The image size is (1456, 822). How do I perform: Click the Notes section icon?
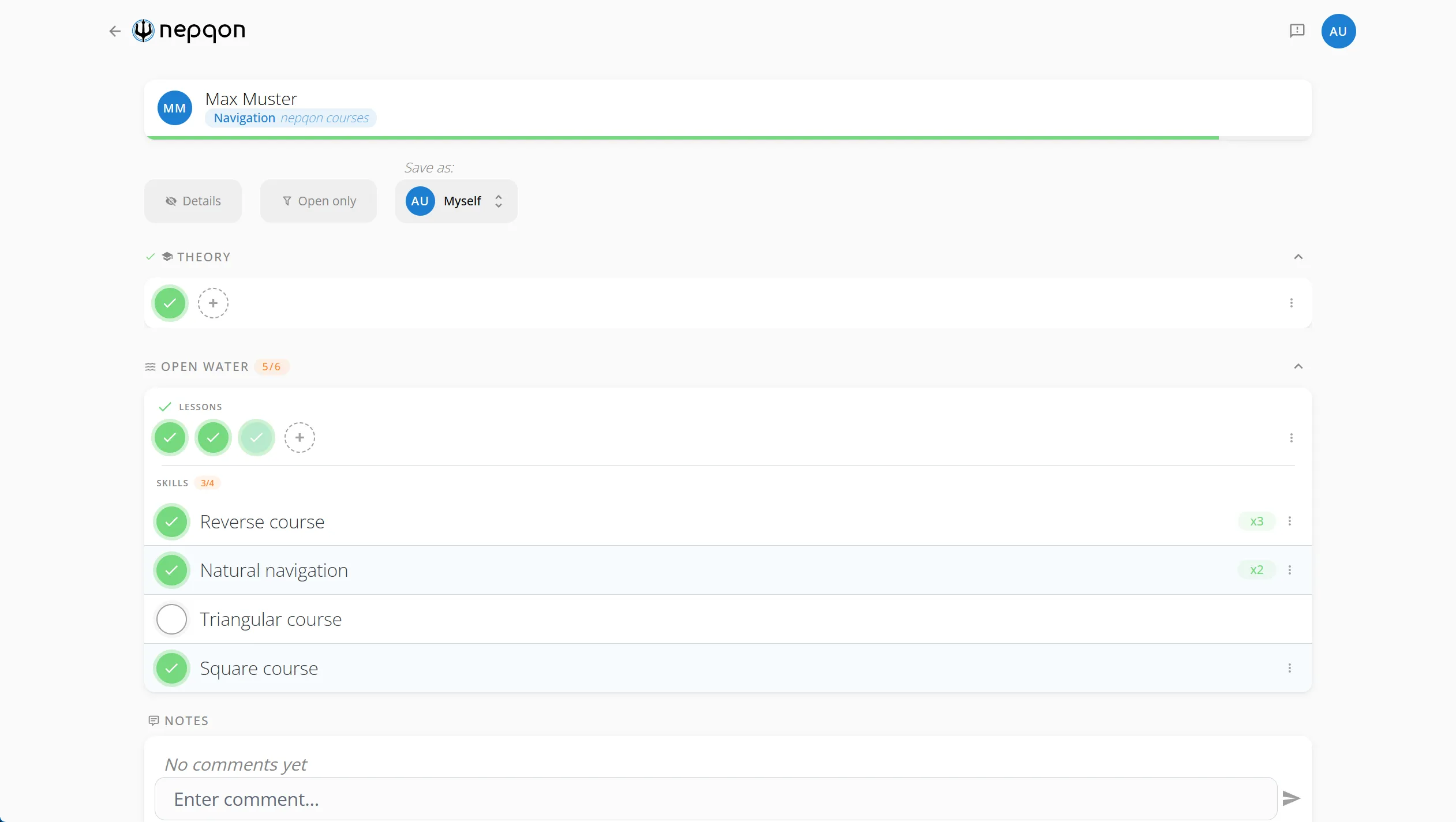tap(154, 720)
